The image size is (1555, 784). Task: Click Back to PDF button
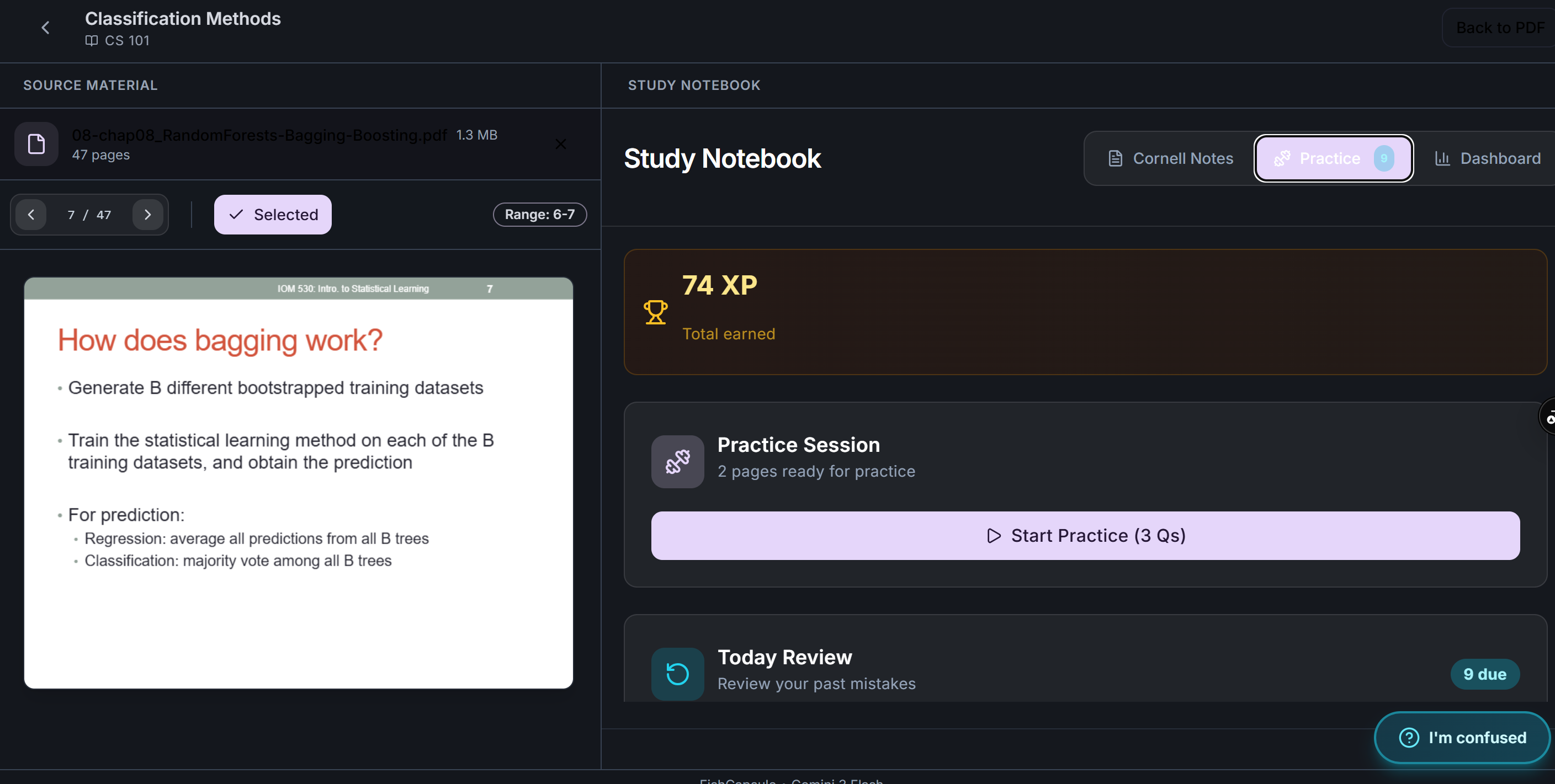coord(1499,28)
